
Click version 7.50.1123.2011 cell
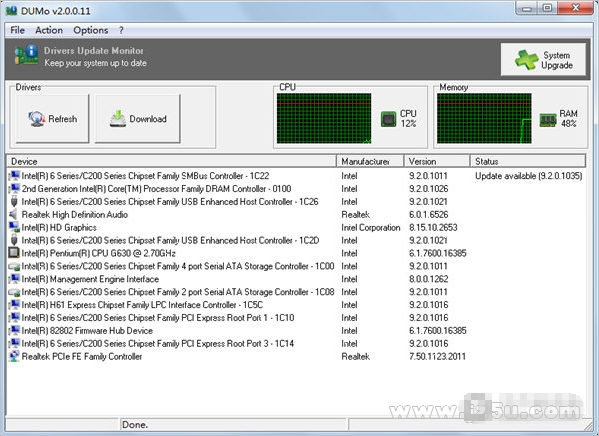coord(437,357)
